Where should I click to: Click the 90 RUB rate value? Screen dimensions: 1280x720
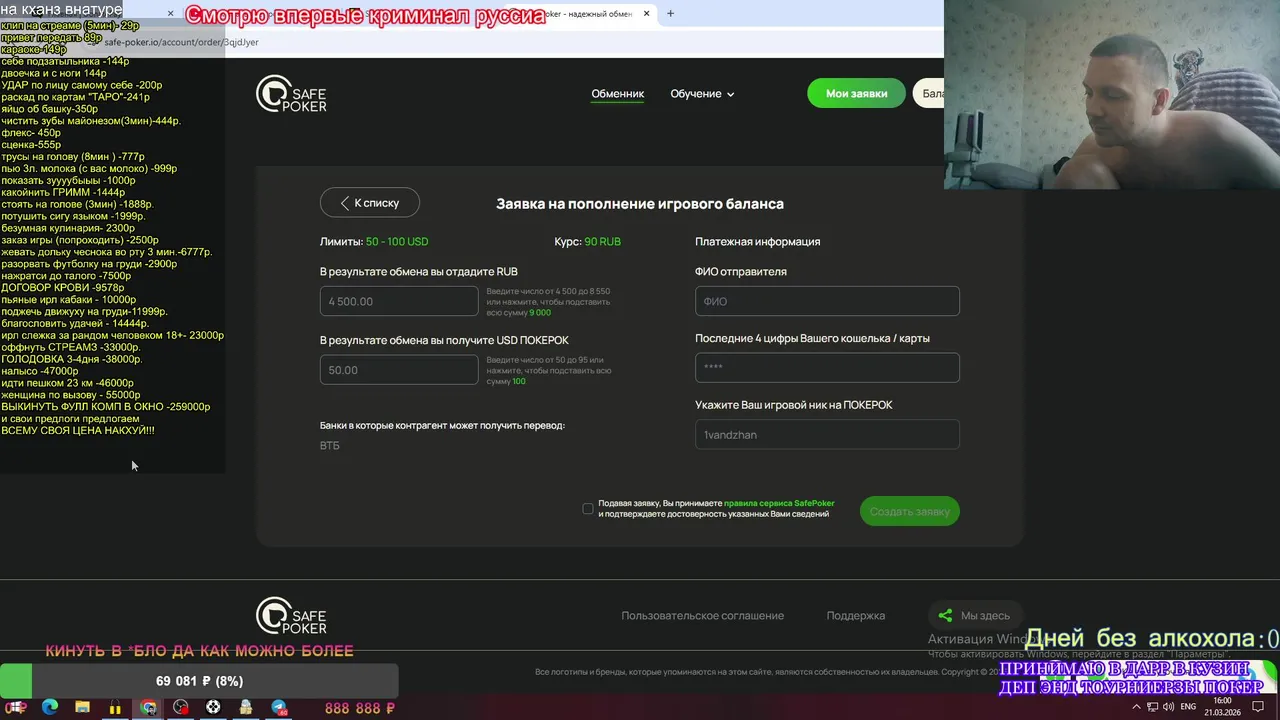[x=602, y=242]
